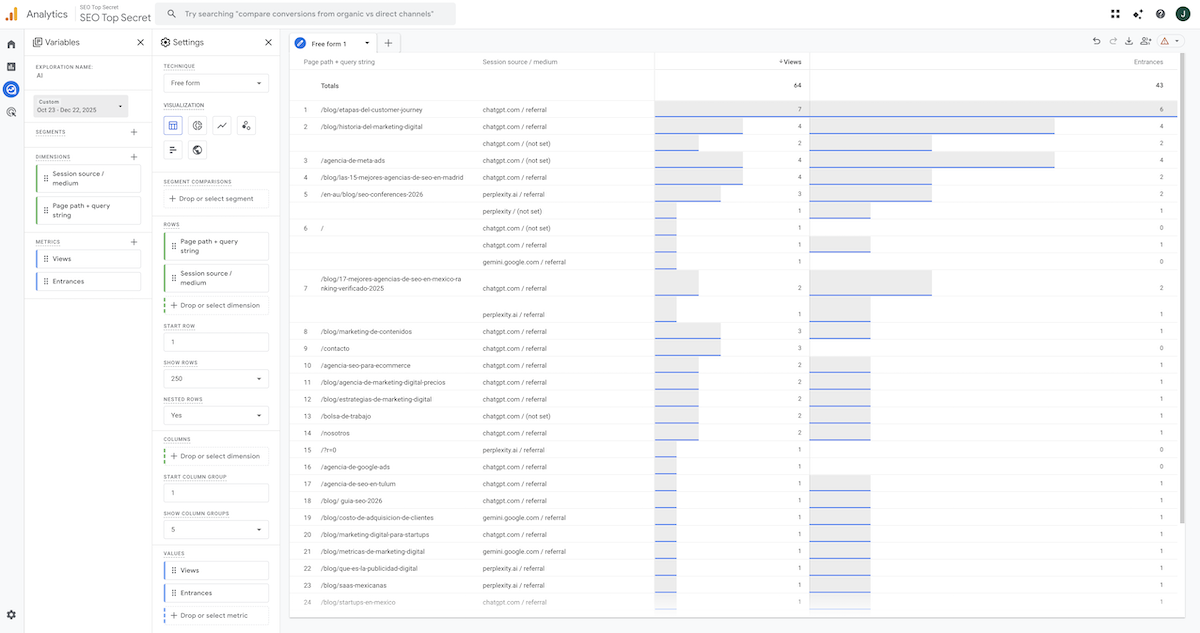Expand the anomaly warning dropdown arrow

point(1176,41)
